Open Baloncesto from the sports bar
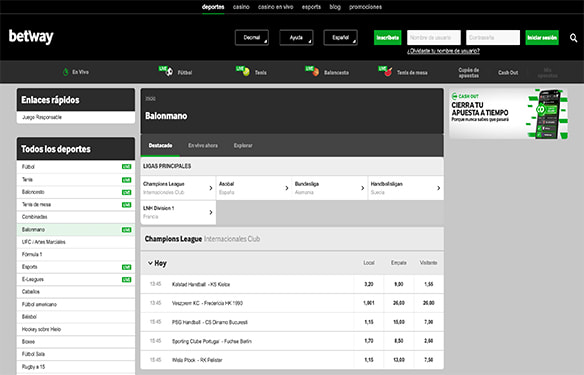Image resolution: width=584 pixels, height=375 pixels. [x=327, y=72]
